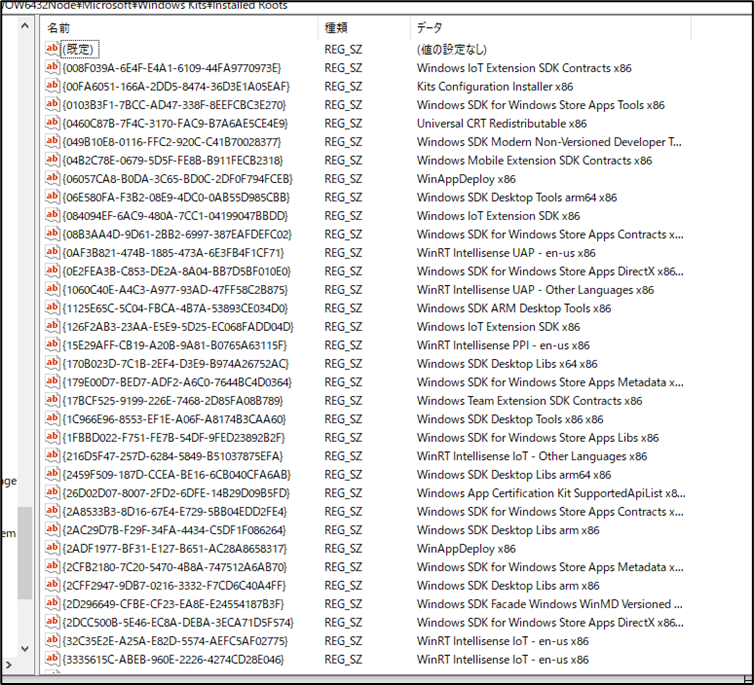754x685 pixels.
Task: Click data 'Windows SDK Desktop Libs x64 x86'
Action: [x=507, y=364]
